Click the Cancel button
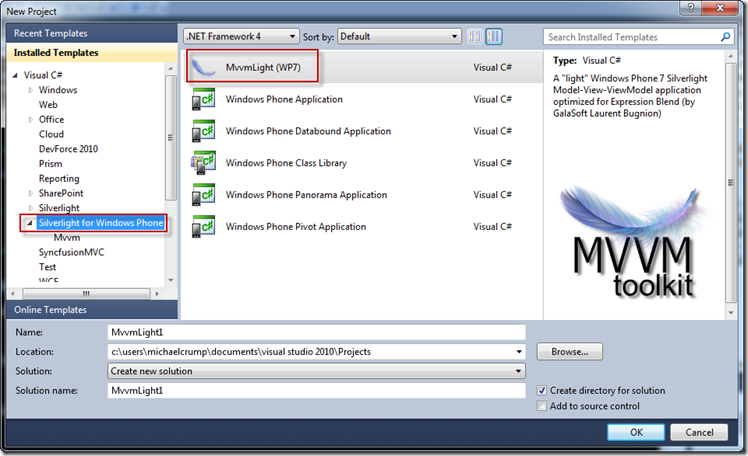Image resolution: width=748 pixels, height=456 pixels. 699,432
